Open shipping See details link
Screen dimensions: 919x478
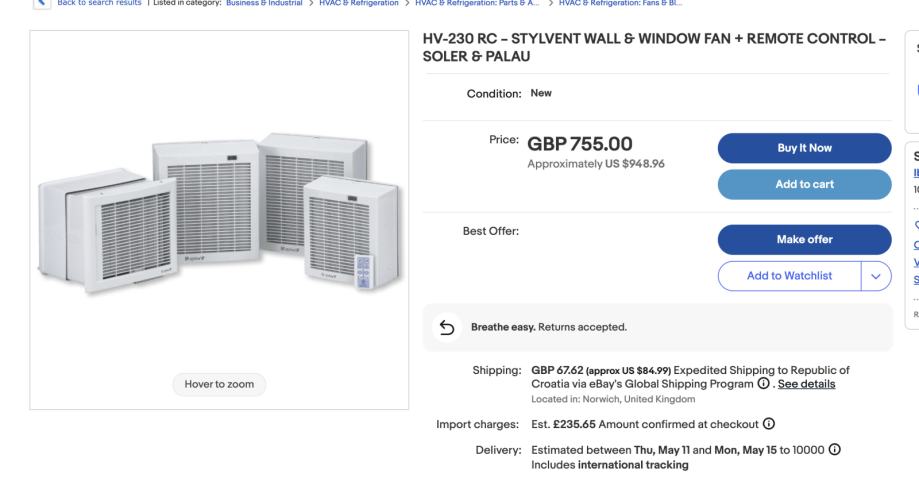coord(806,384)
